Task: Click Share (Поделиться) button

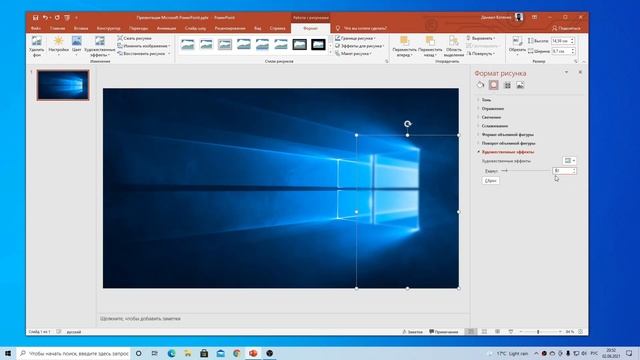Action: 566,29
